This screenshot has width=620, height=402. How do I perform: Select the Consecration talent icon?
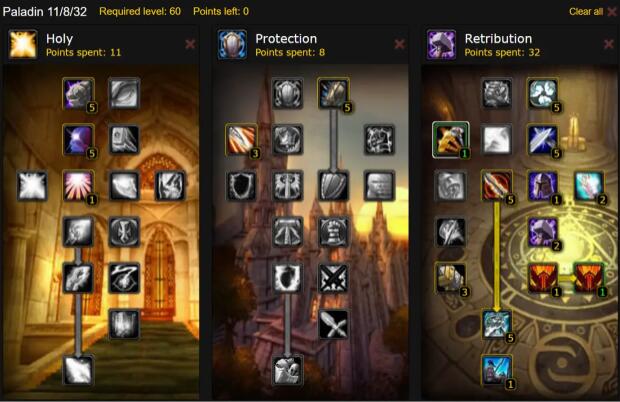pyautogui.click(x=78, y=185)
